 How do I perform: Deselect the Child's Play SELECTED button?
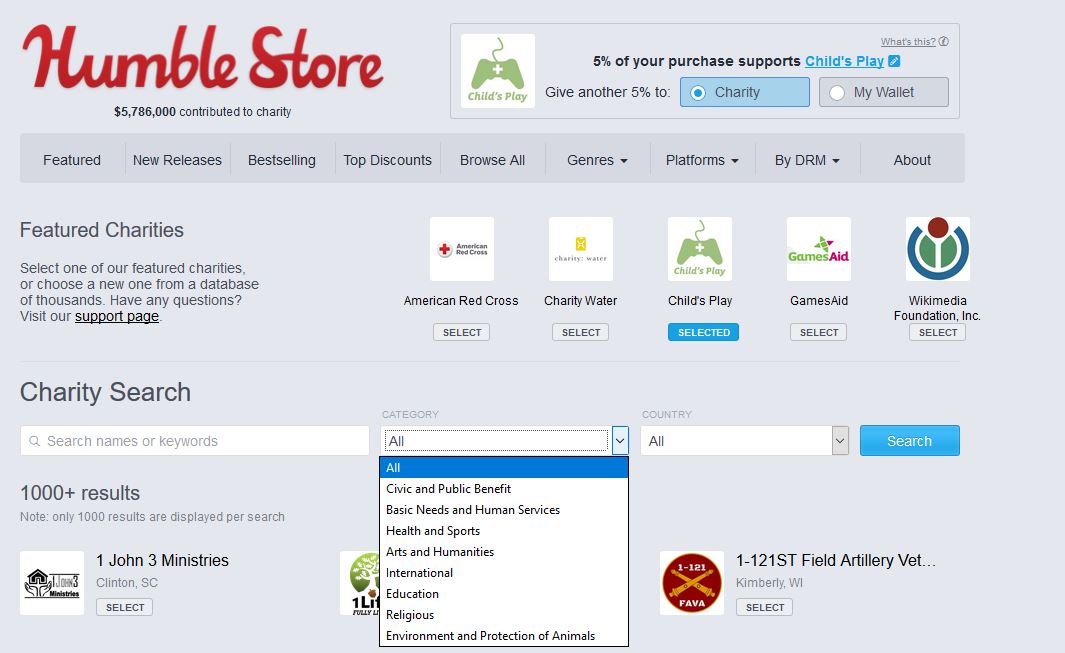click(703, 332)
